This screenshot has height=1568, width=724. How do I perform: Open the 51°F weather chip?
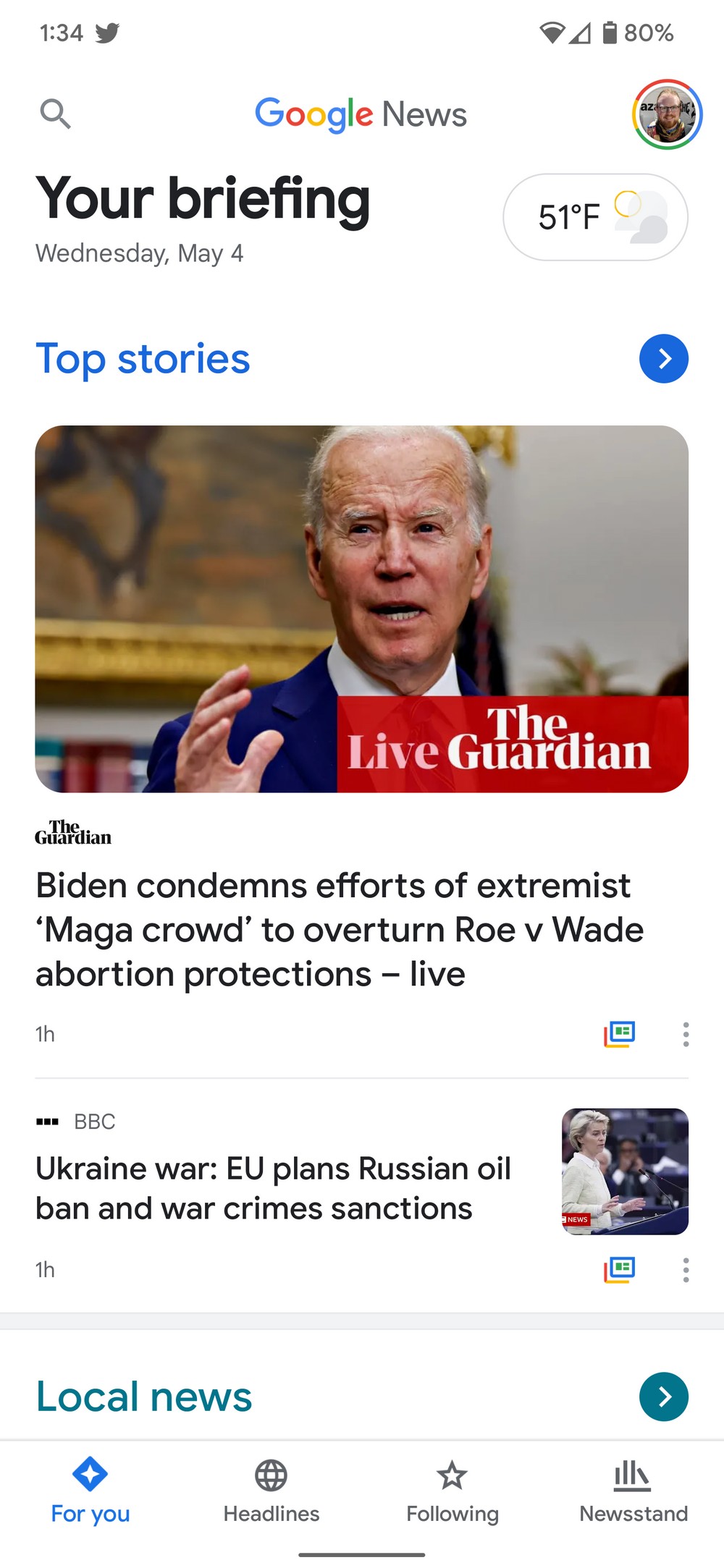(x=595, y=216)
